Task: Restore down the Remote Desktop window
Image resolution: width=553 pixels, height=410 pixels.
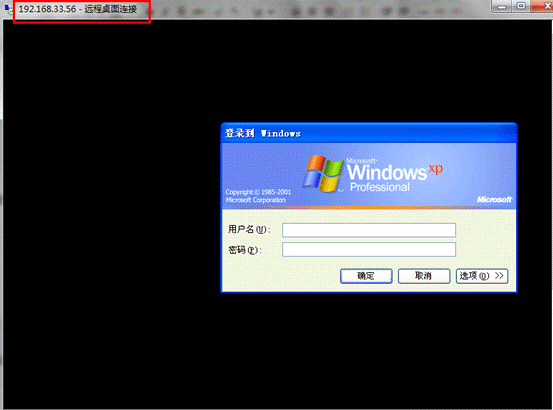Action: 521,6
